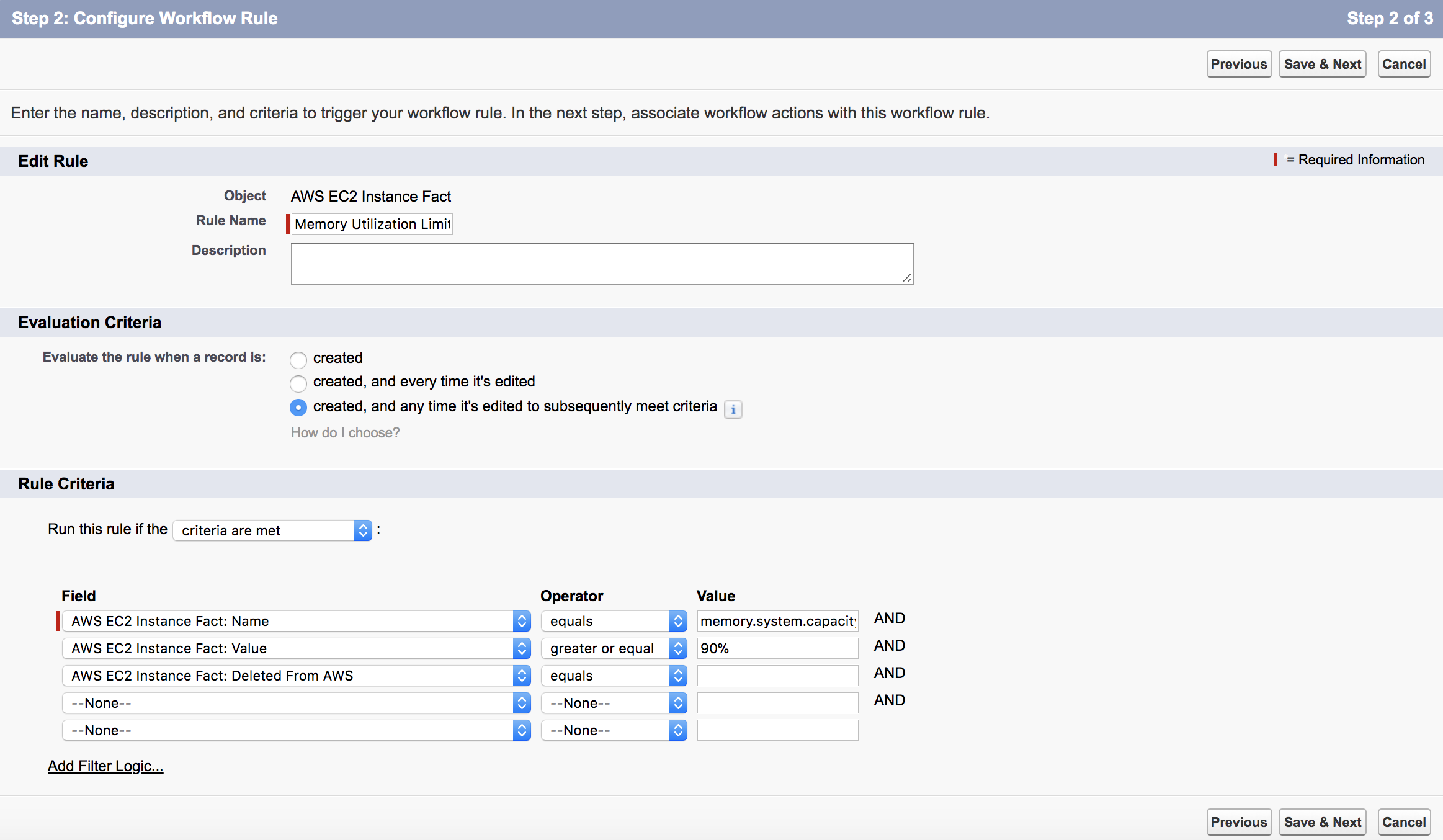Image resolution: width=1443 pixels, height=840 pixels.
Task: Click inside the Description text area
Action: click(602, 264)
